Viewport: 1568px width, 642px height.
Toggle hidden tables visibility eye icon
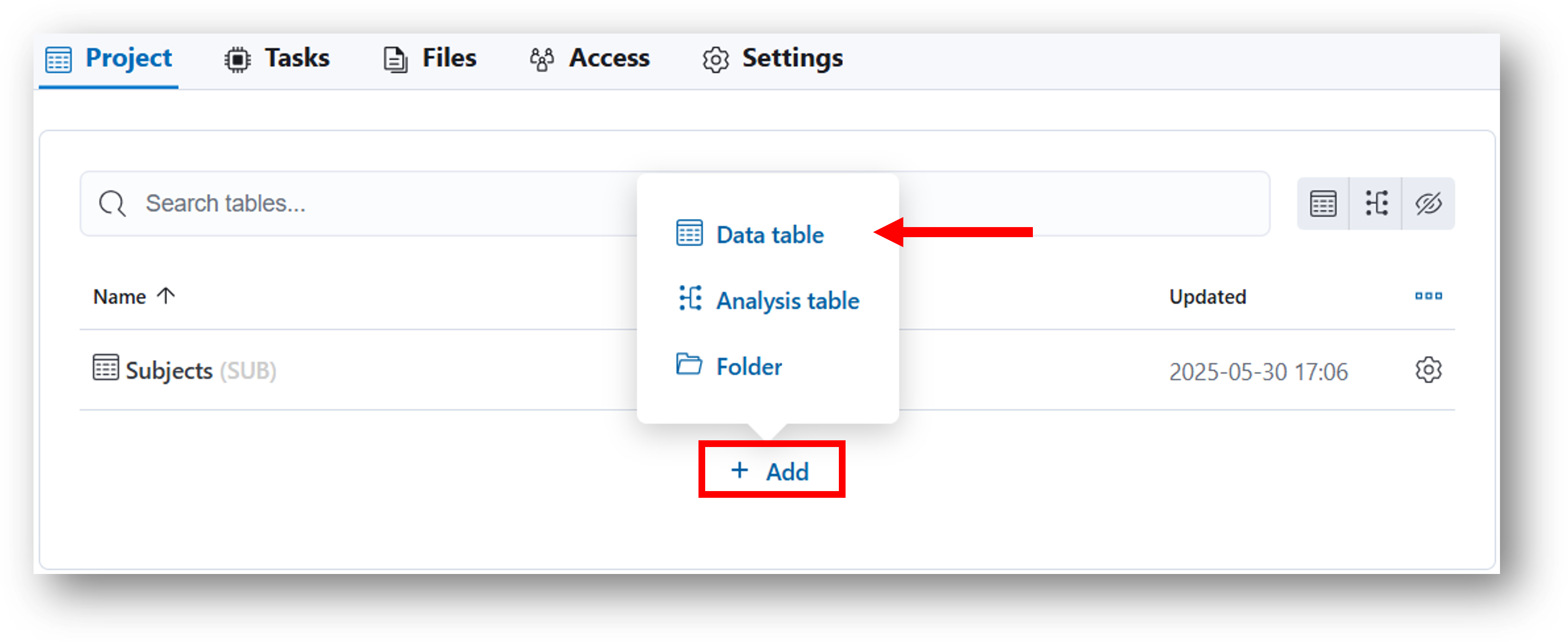pos(1428,204)
